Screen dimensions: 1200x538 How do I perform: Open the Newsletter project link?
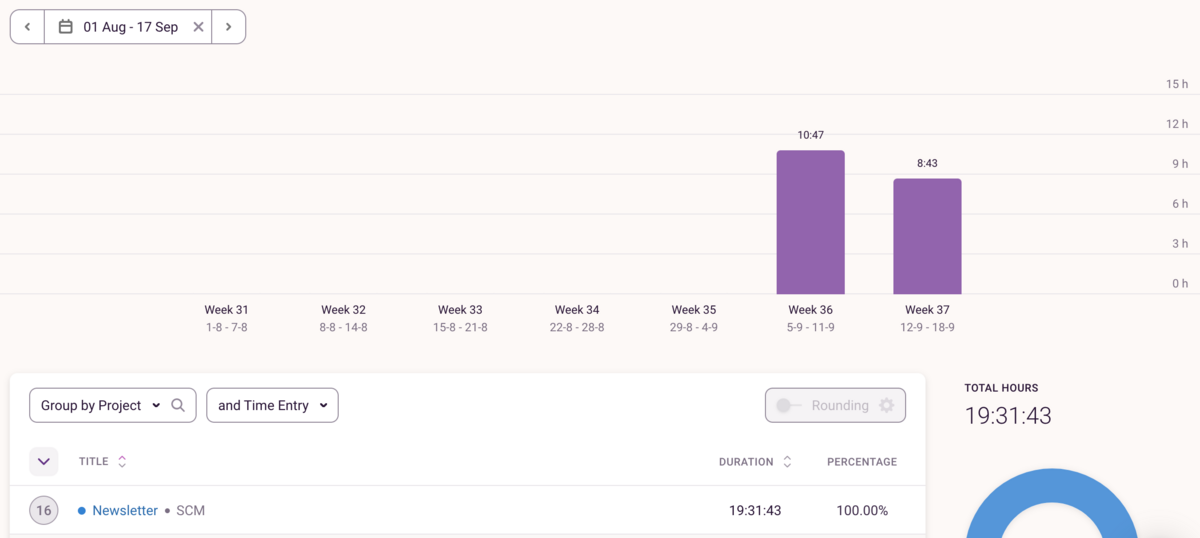point(125,510)
